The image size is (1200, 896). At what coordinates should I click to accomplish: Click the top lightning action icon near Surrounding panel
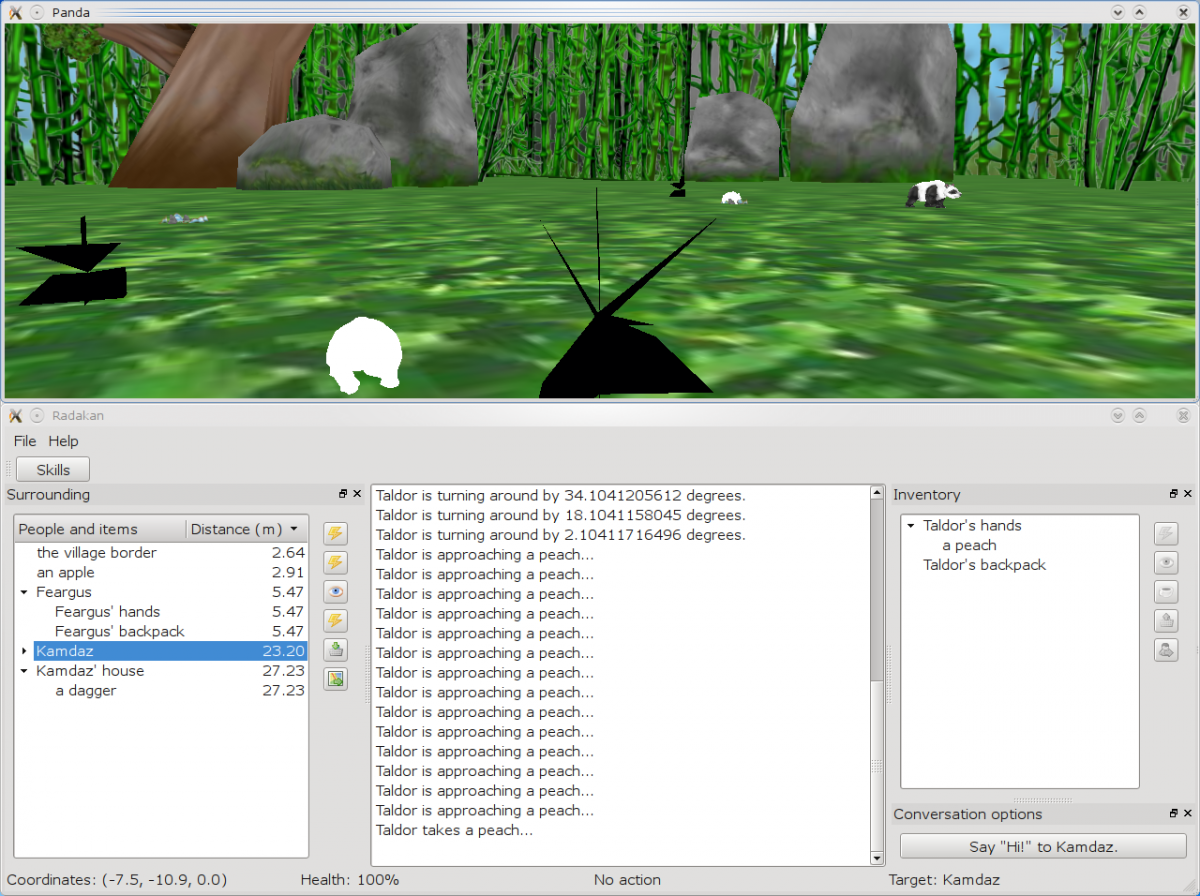tap(335, 533)
